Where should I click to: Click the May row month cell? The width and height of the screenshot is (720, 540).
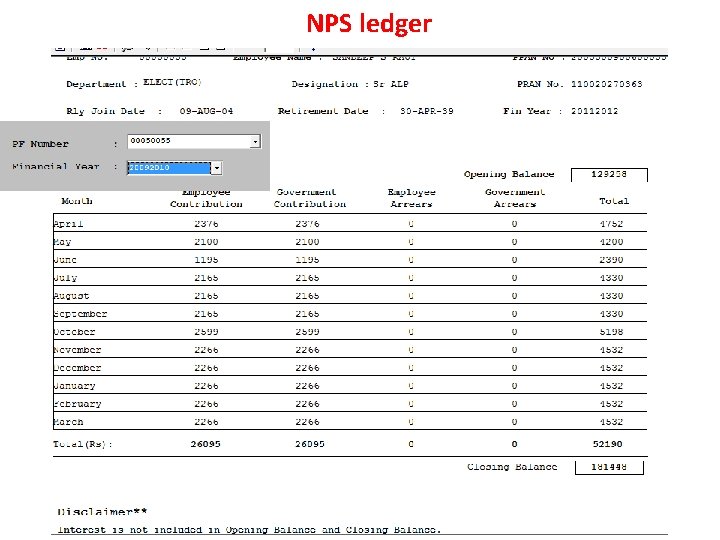click(x=62, y=242)
